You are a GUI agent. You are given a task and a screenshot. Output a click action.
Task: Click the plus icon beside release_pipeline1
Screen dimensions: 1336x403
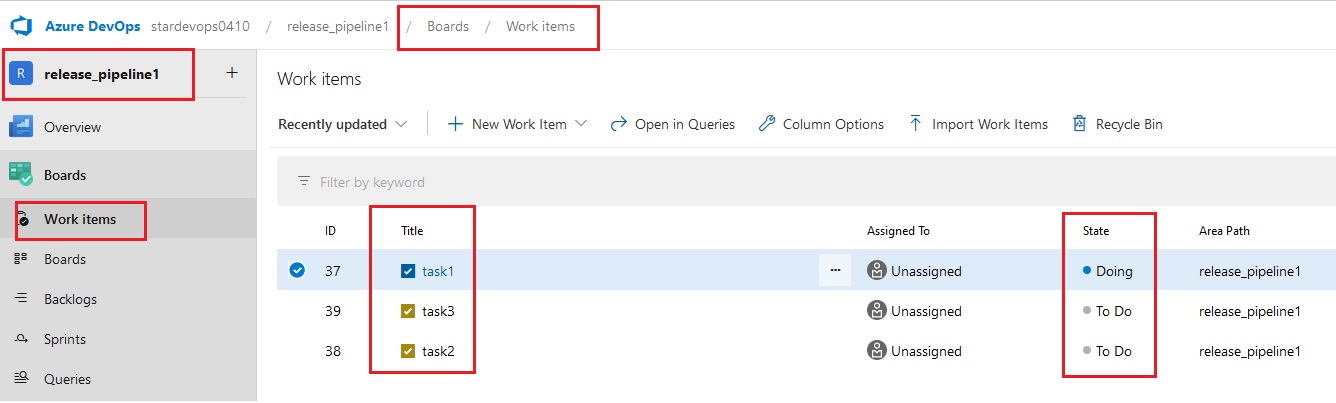[x=232, y=73]
